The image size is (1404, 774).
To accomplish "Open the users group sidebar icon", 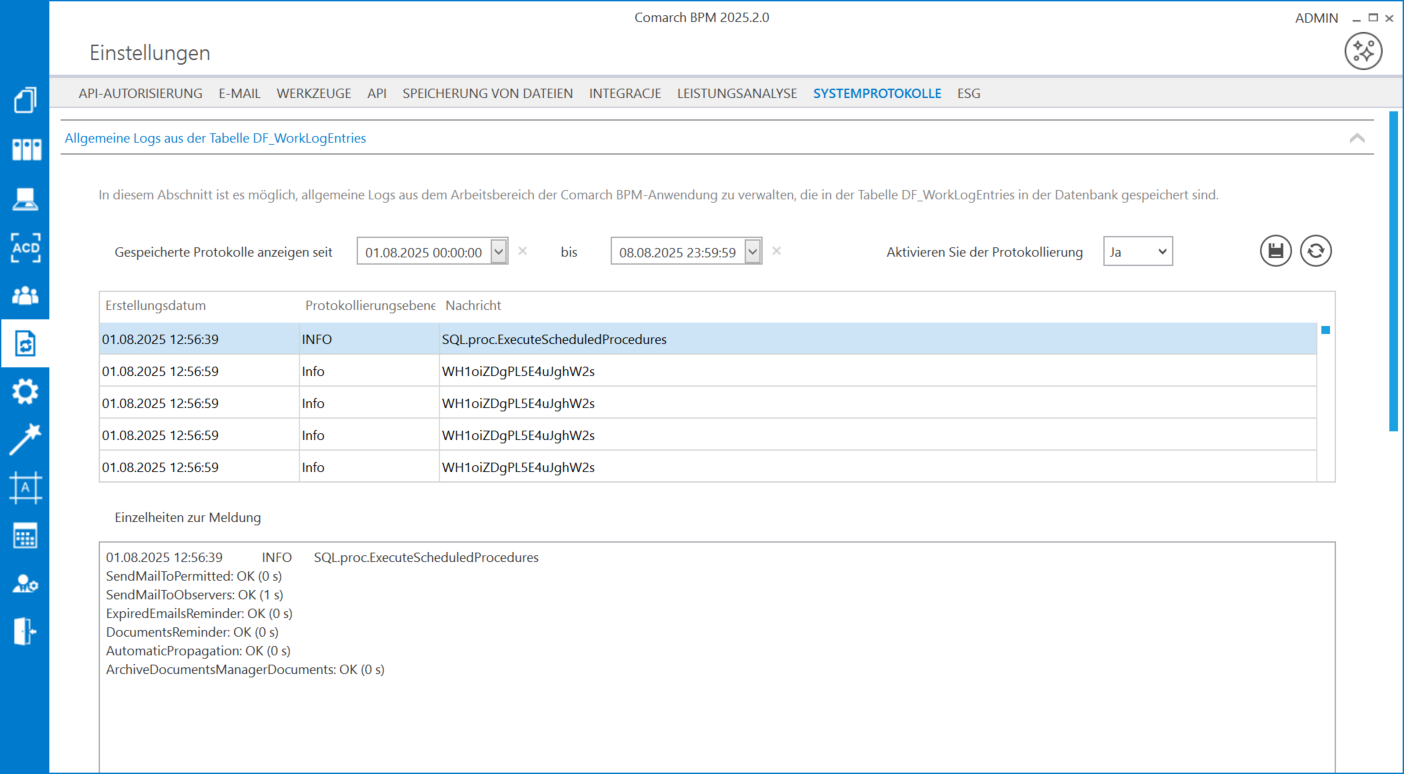I will click(25, 295).
